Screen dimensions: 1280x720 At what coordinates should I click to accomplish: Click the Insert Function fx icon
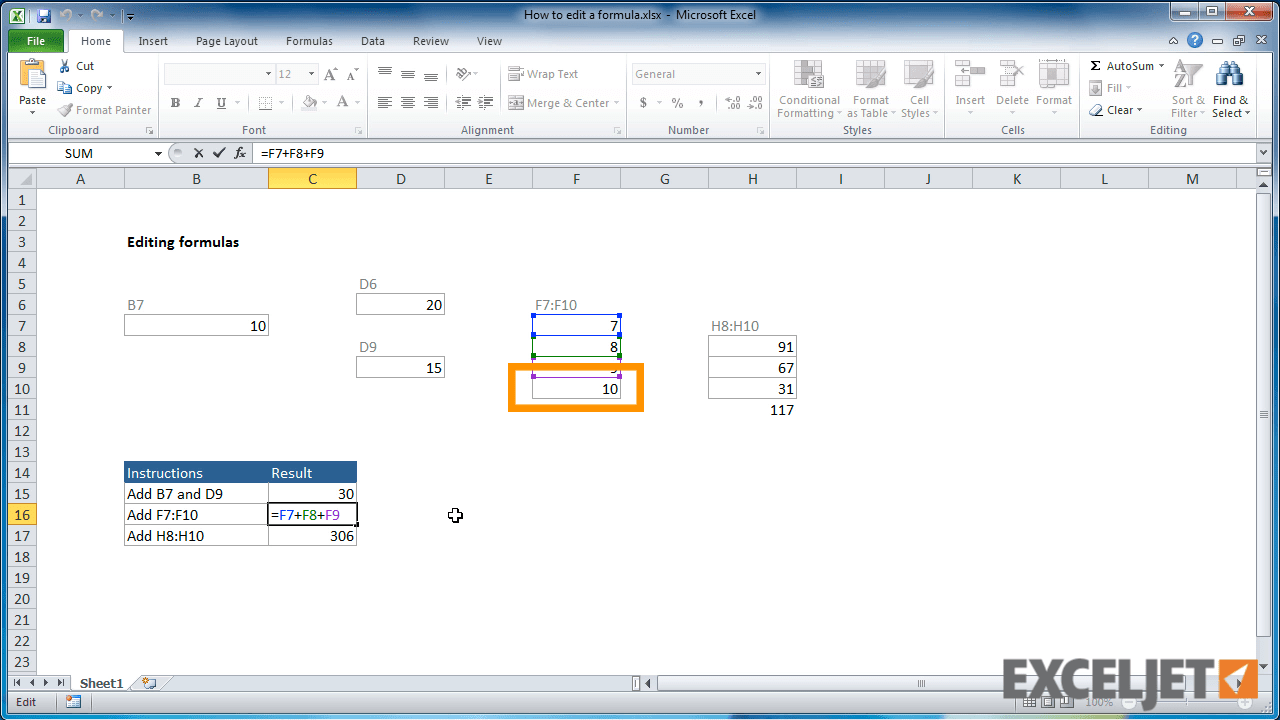coord(239,153)
